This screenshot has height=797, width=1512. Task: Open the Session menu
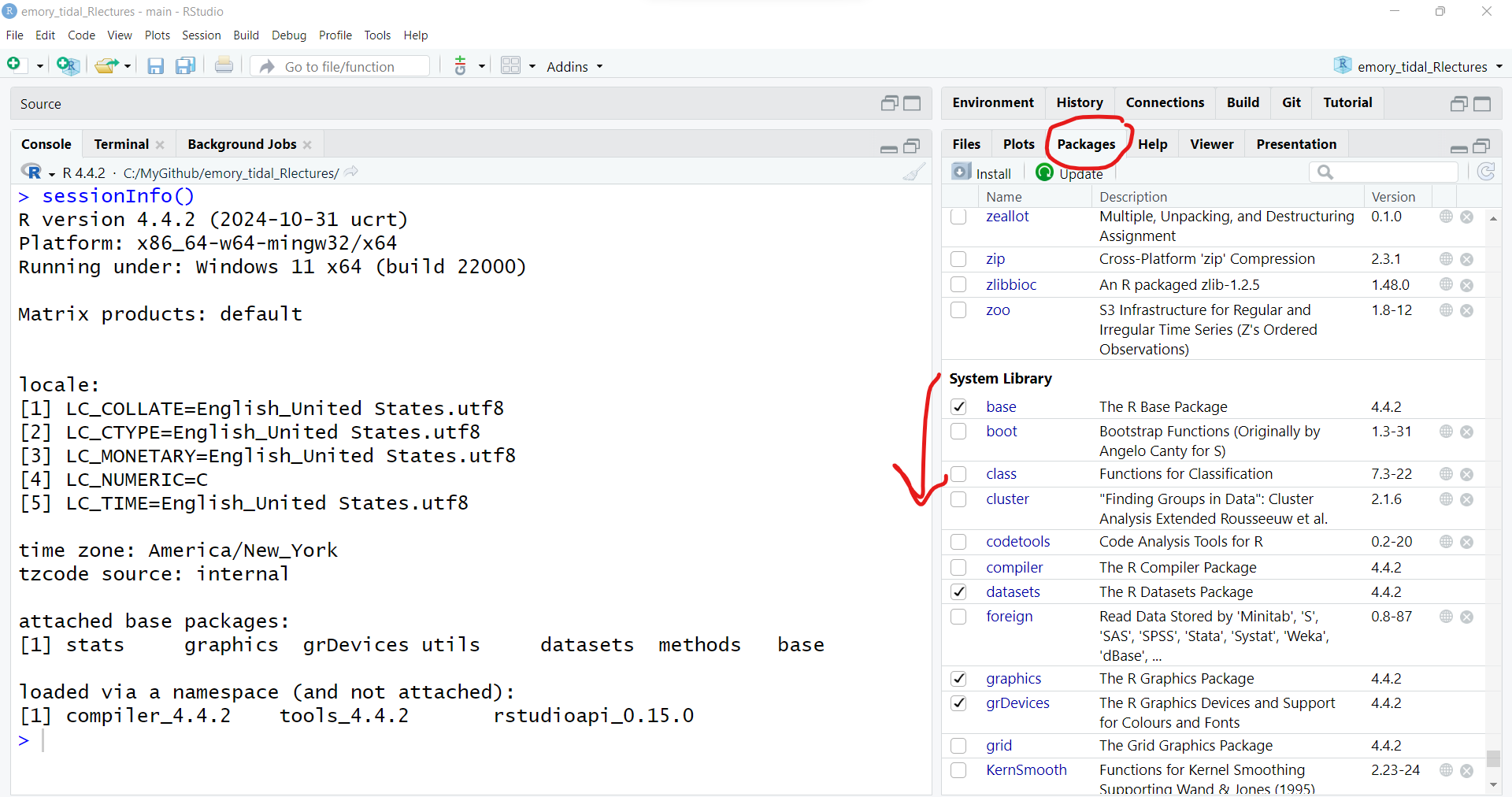tap(201, 35)
